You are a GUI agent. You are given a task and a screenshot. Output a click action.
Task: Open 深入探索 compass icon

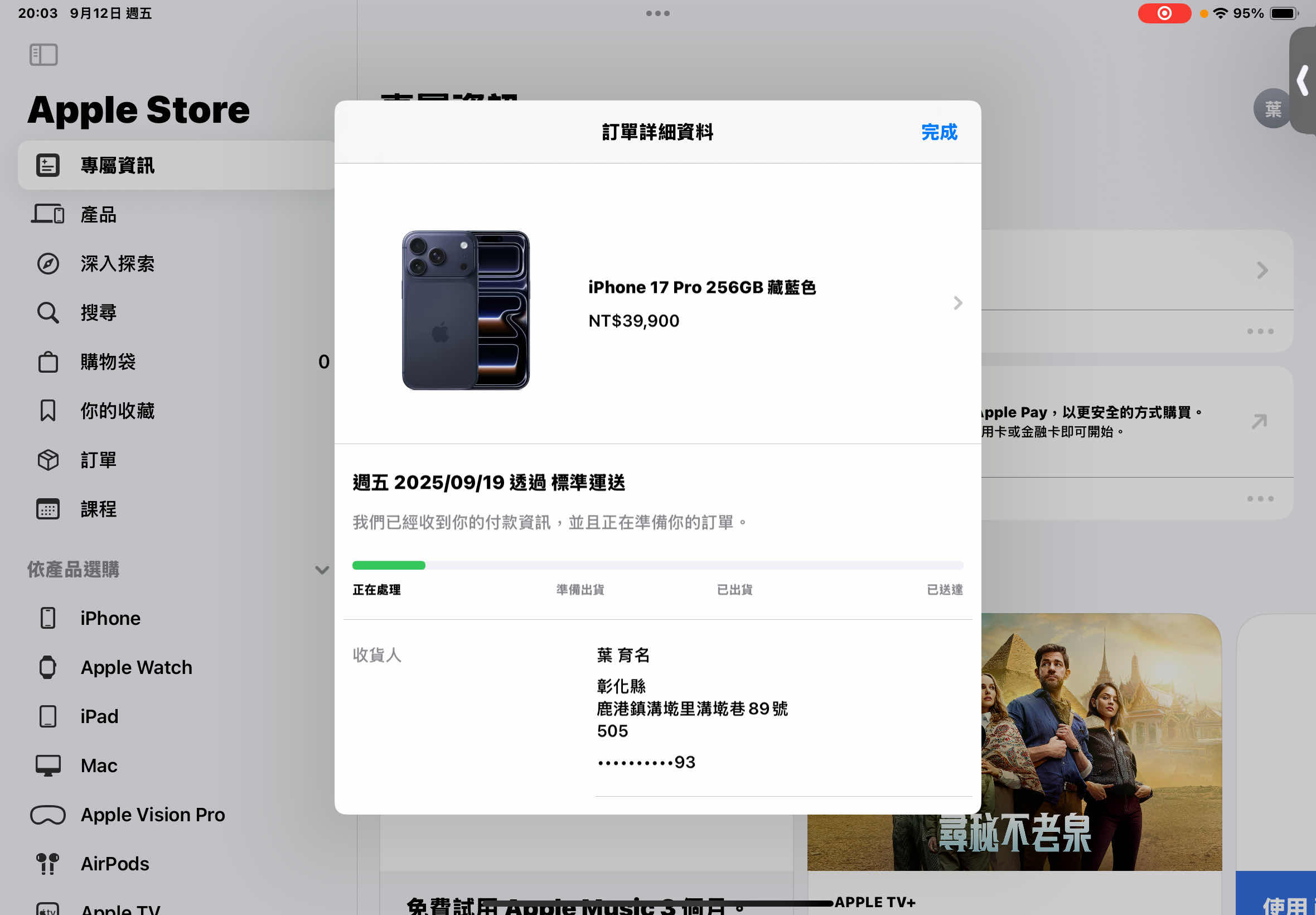point(47,264)
